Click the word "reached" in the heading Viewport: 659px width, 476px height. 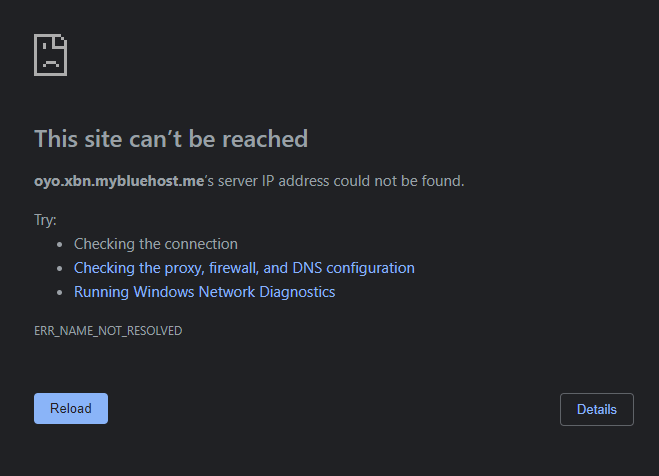pos(265,139)
